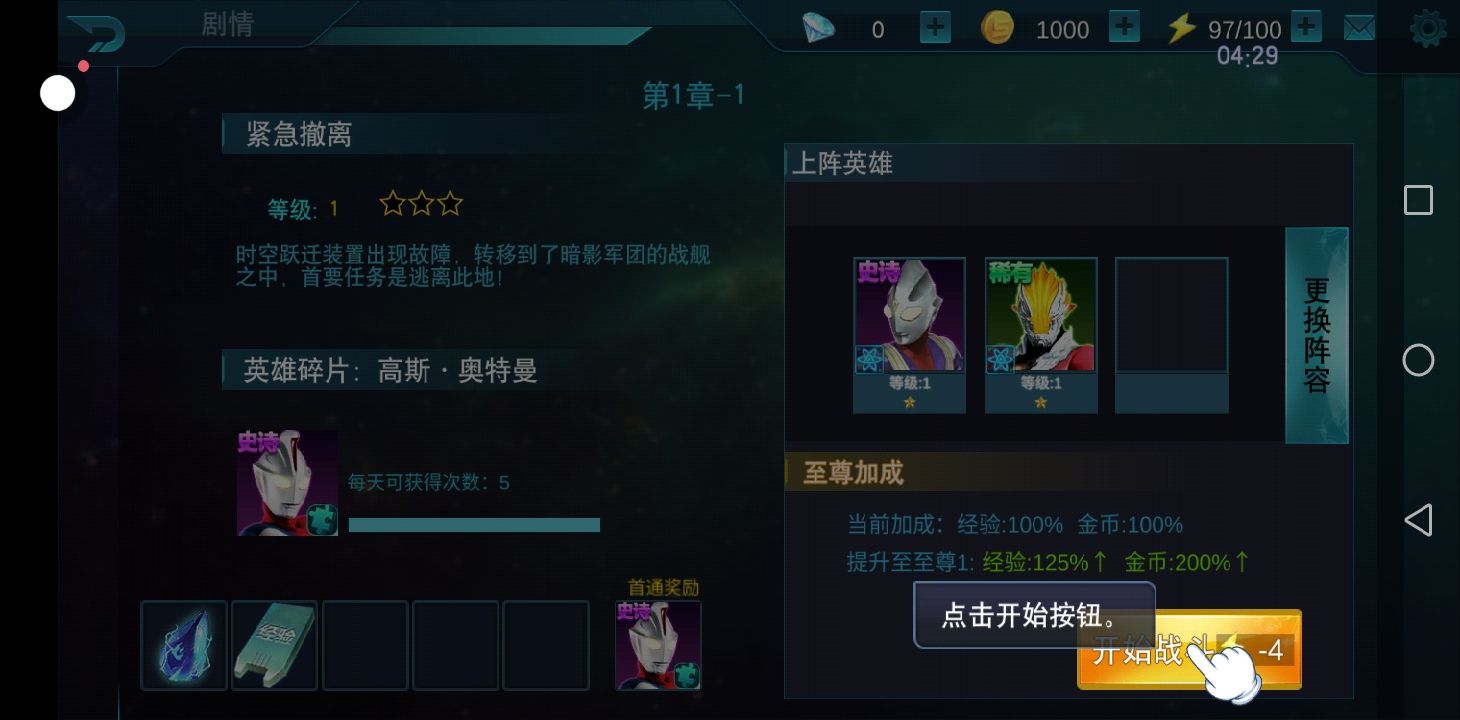Tap the daily fragment count progress bar
Screen dimensions: 1460x720
coord(474,525)
